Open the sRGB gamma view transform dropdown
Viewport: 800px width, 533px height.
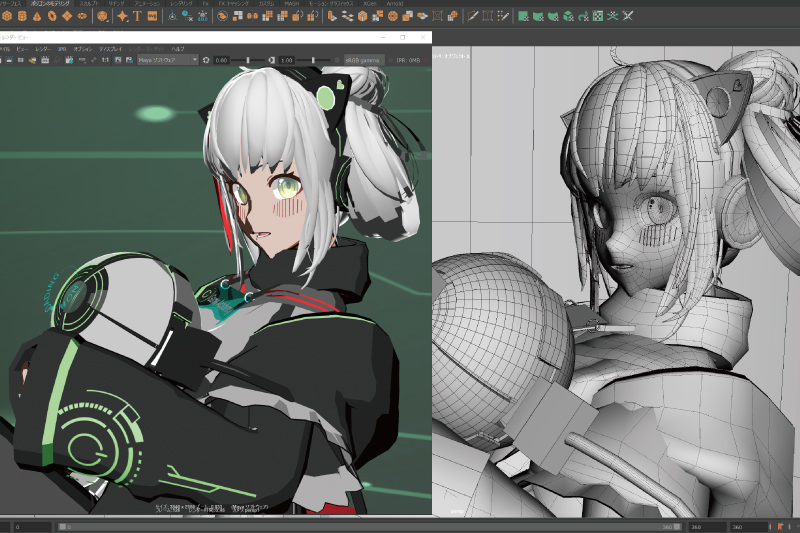(364, 60)
